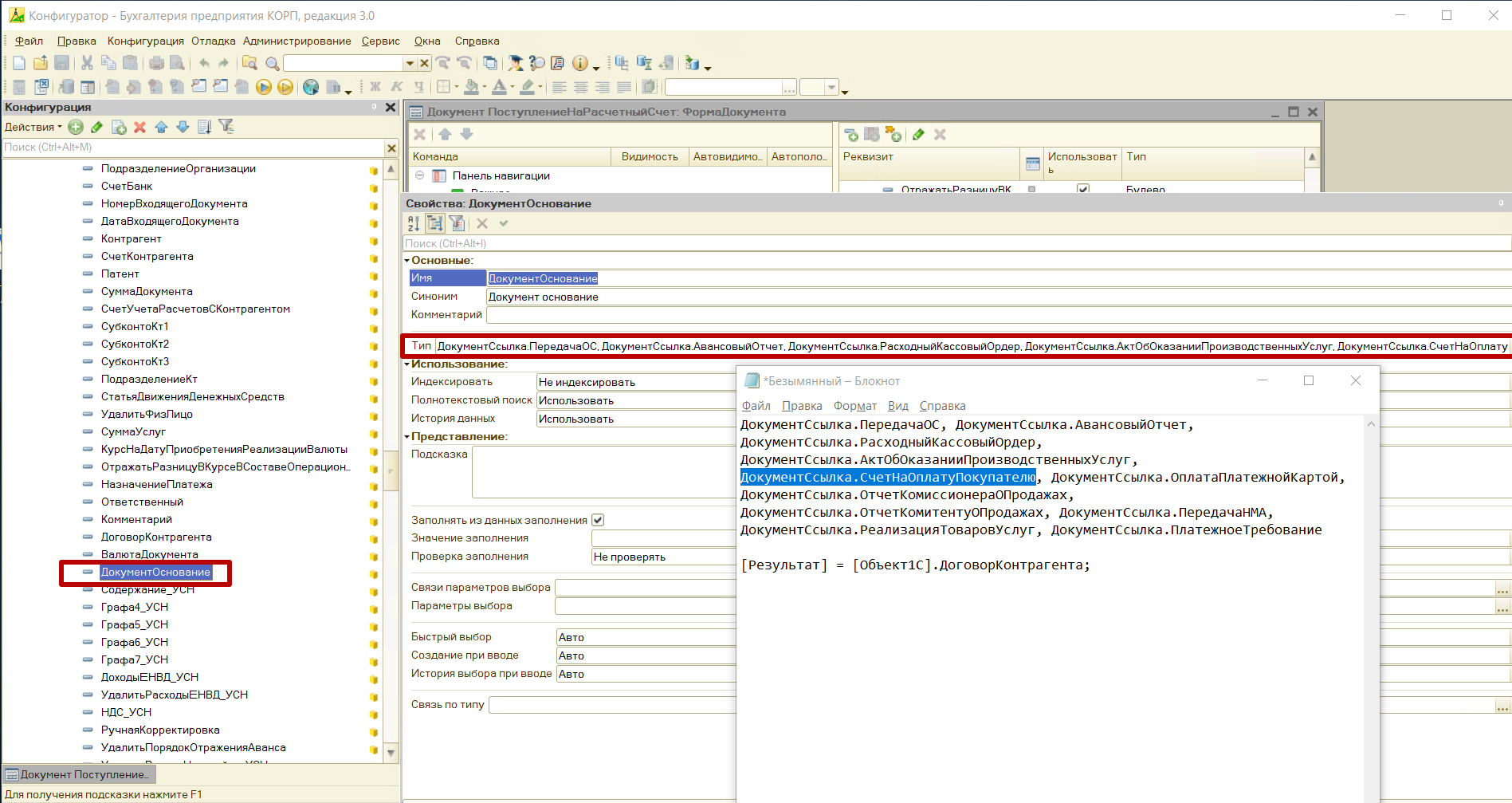Image resolution: width=1512 pixels, height=803 pixels.
Task: Click the green Add button in Конфигурация panel
Action: coord(76,127)
